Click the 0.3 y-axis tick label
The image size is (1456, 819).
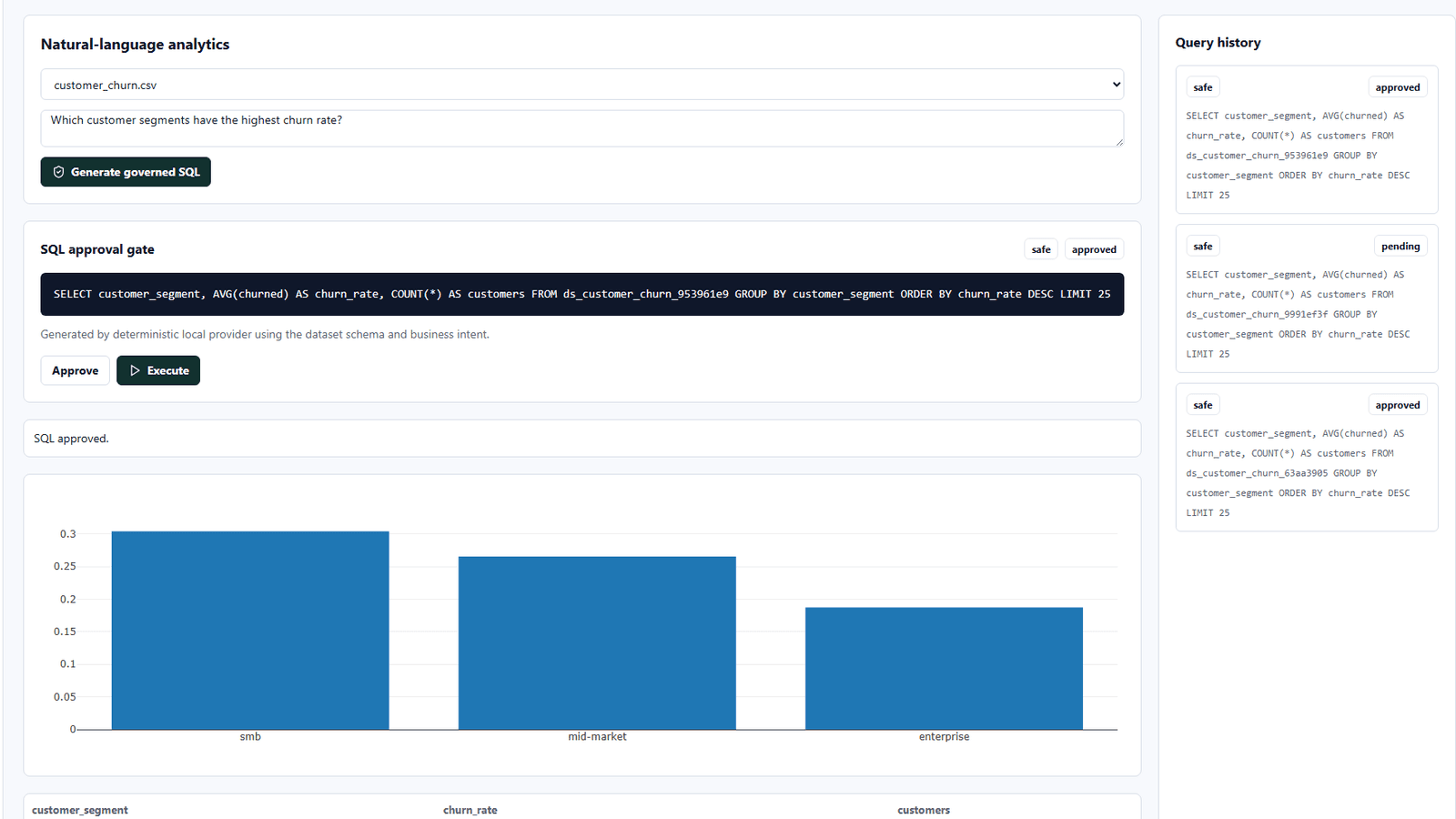pos(68,534)
